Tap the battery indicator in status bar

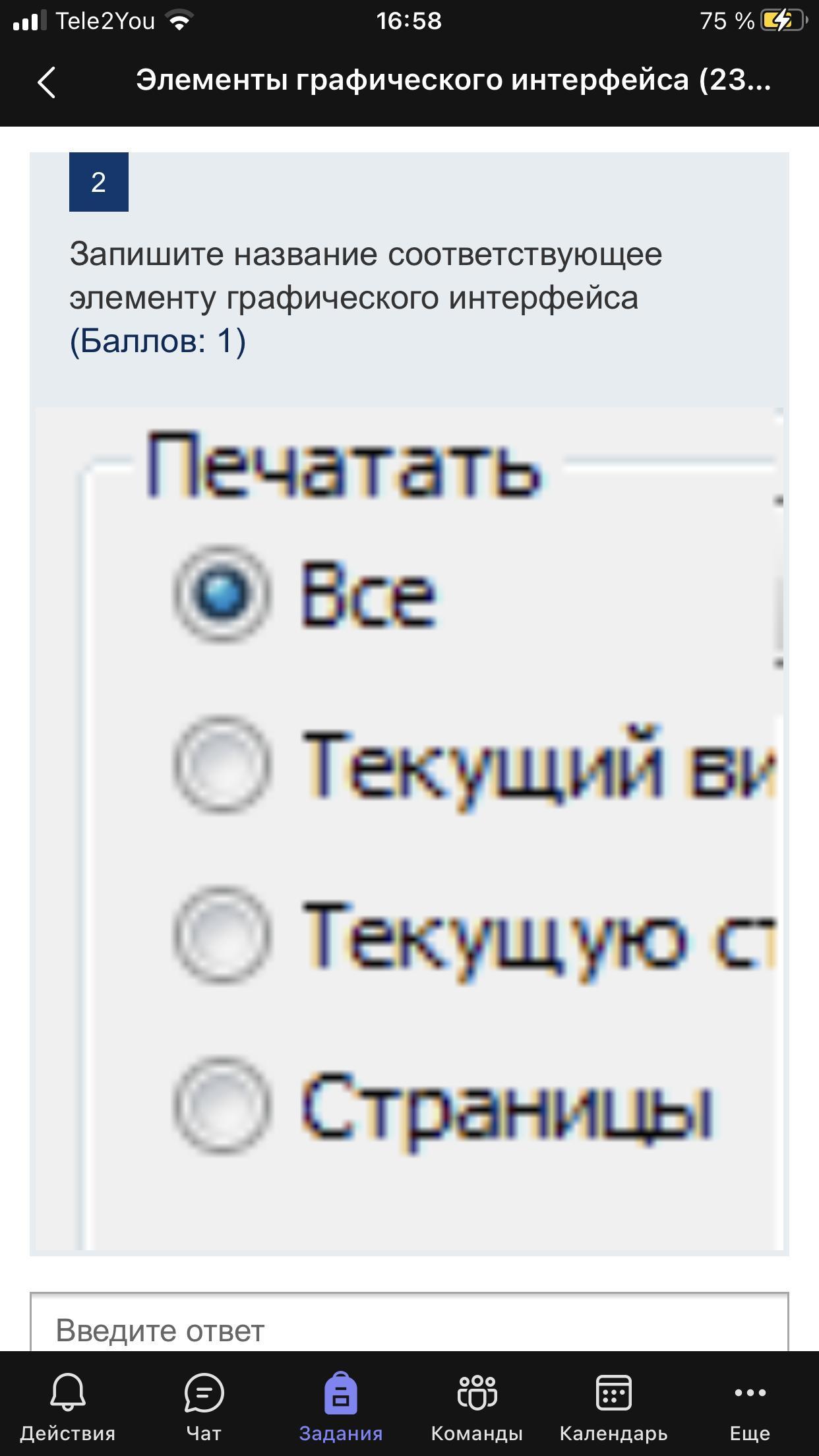pyautogui.click(x=782, y=21)
